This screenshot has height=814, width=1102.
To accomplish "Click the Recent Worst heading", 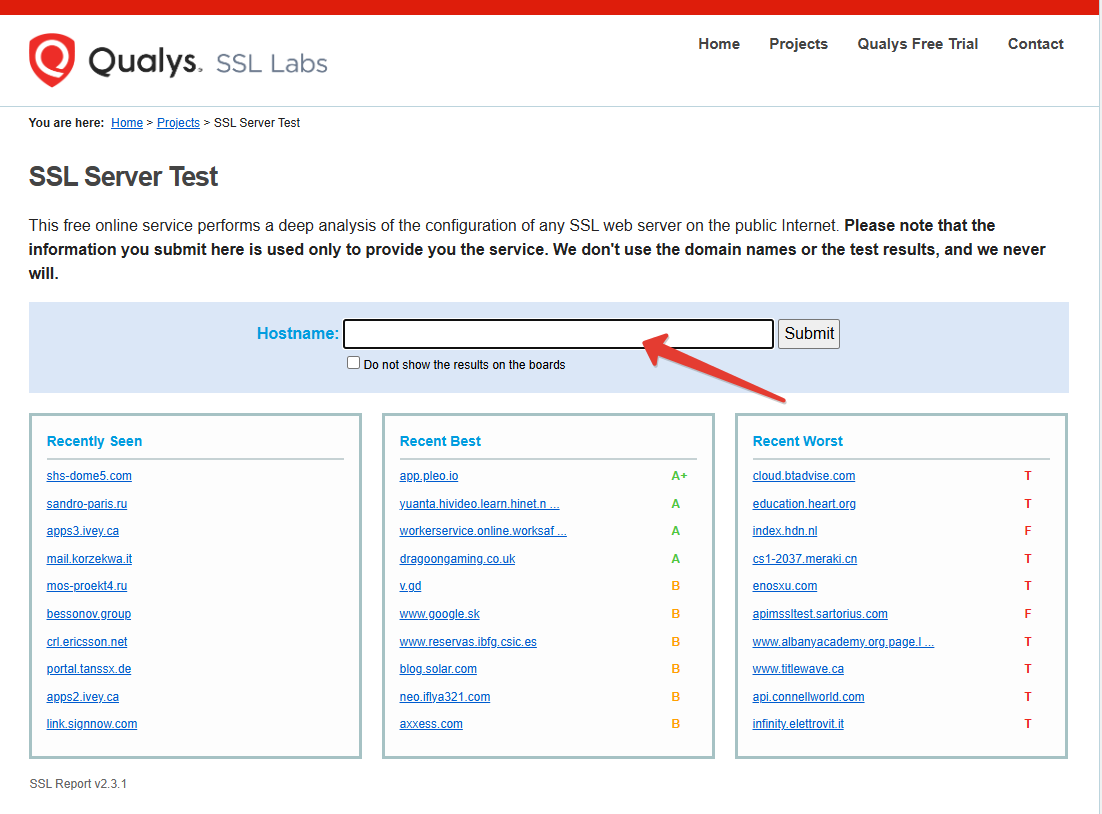I will tap(798, 441).
